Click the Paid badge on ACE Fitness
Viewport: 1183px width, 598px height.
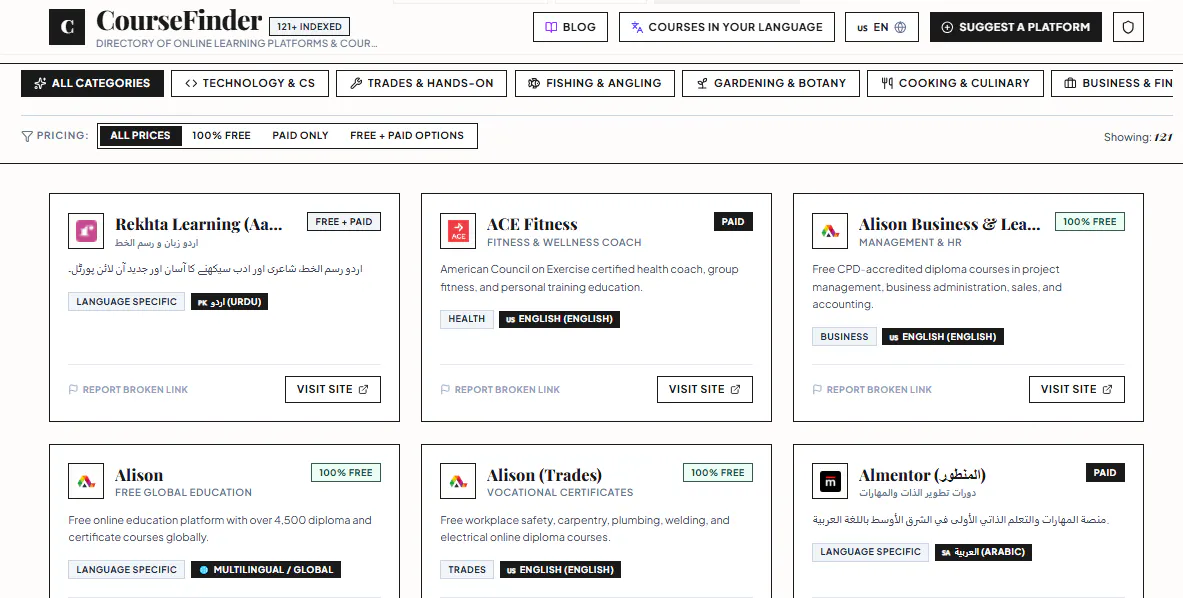click(x=733, y=222)
